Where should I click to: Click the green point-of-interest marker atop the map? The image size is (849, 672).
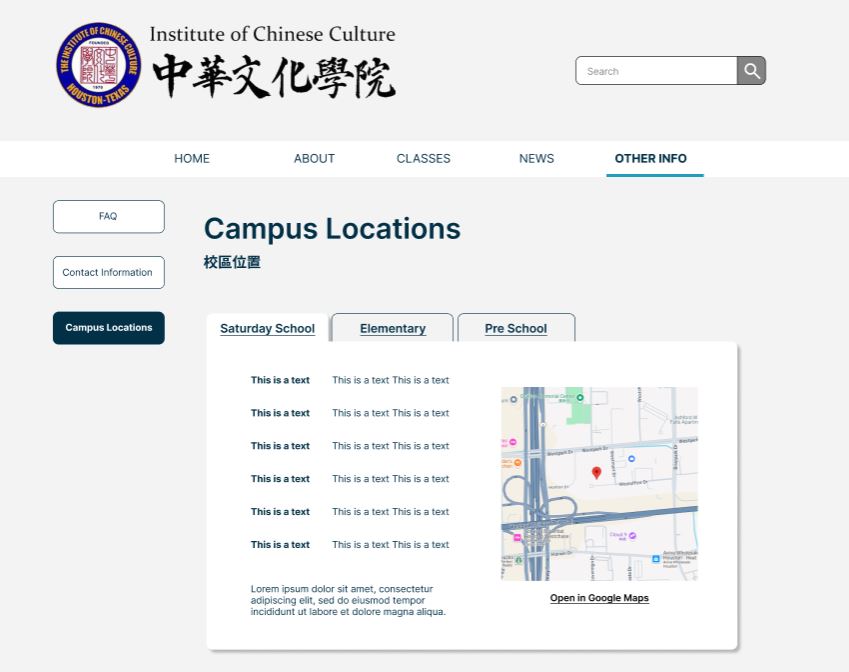581,397
